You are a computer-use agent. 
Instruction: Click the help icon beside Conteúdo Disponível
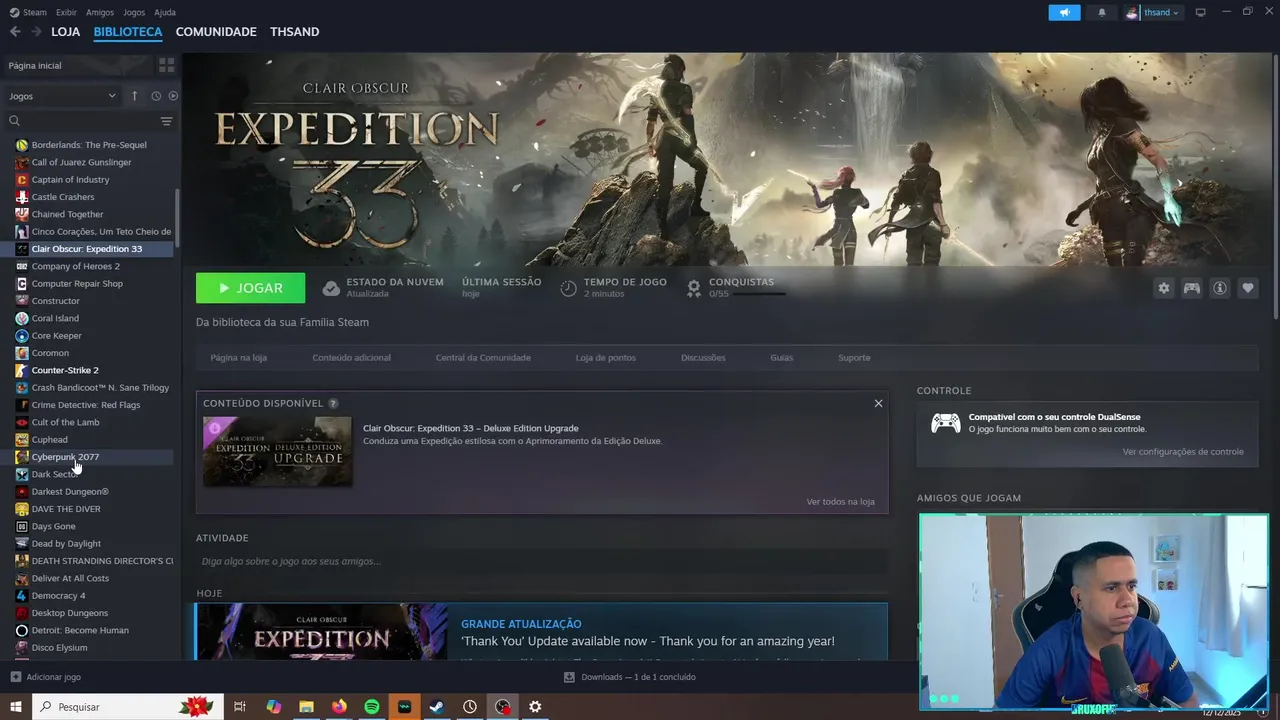coord(333,403)
